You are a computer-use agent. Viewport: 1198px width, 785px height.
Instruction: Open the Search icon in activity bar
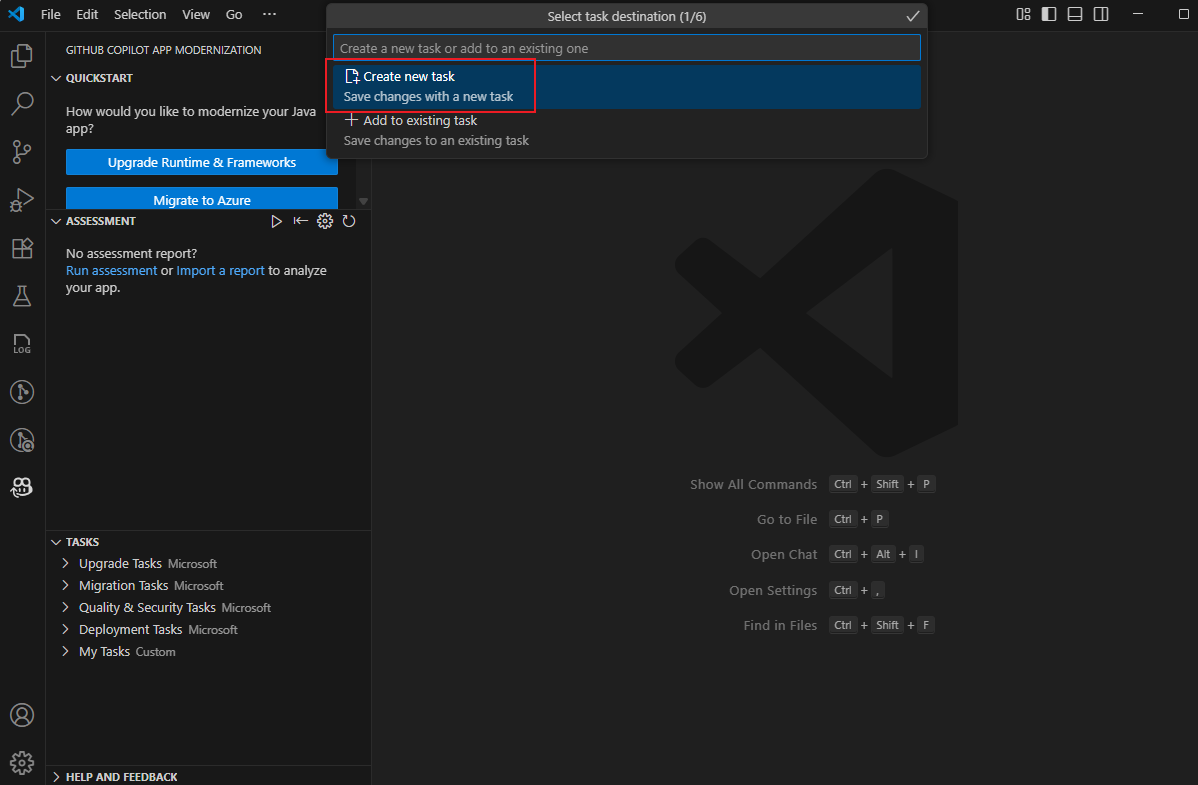pos(22,104)
